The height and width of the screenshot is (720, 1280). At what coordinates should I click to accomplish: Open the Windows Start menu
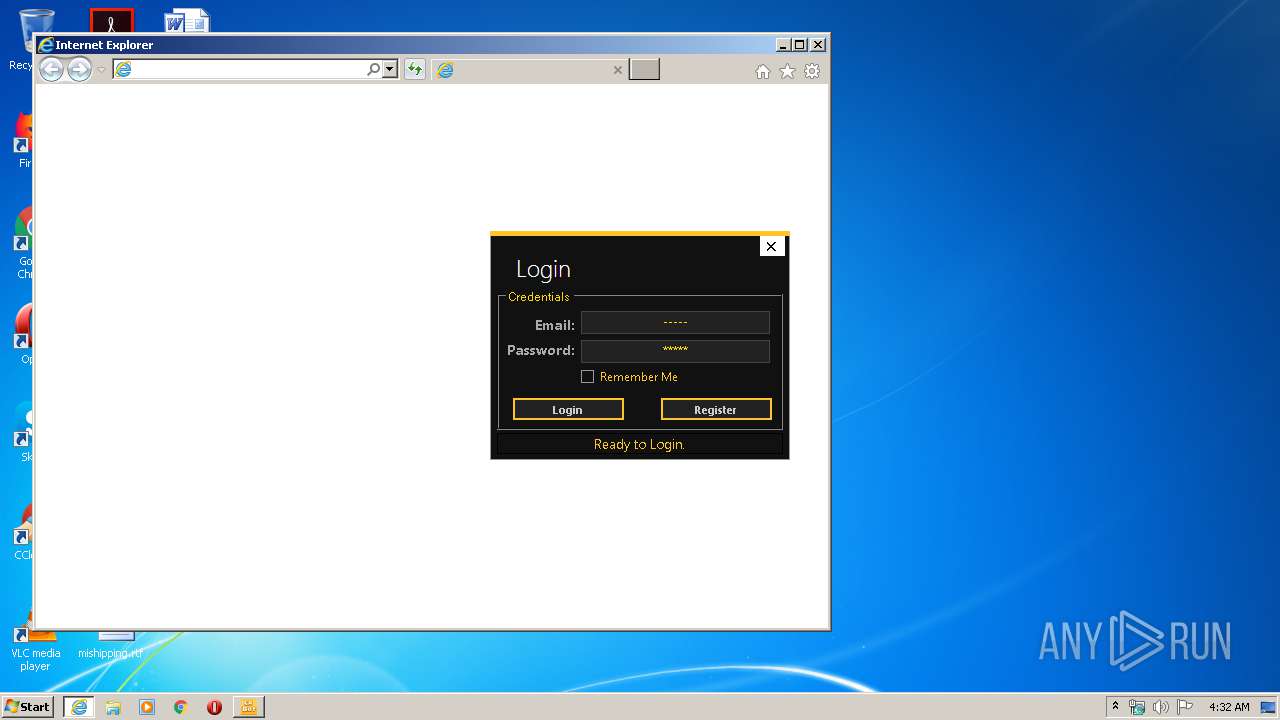28,706
